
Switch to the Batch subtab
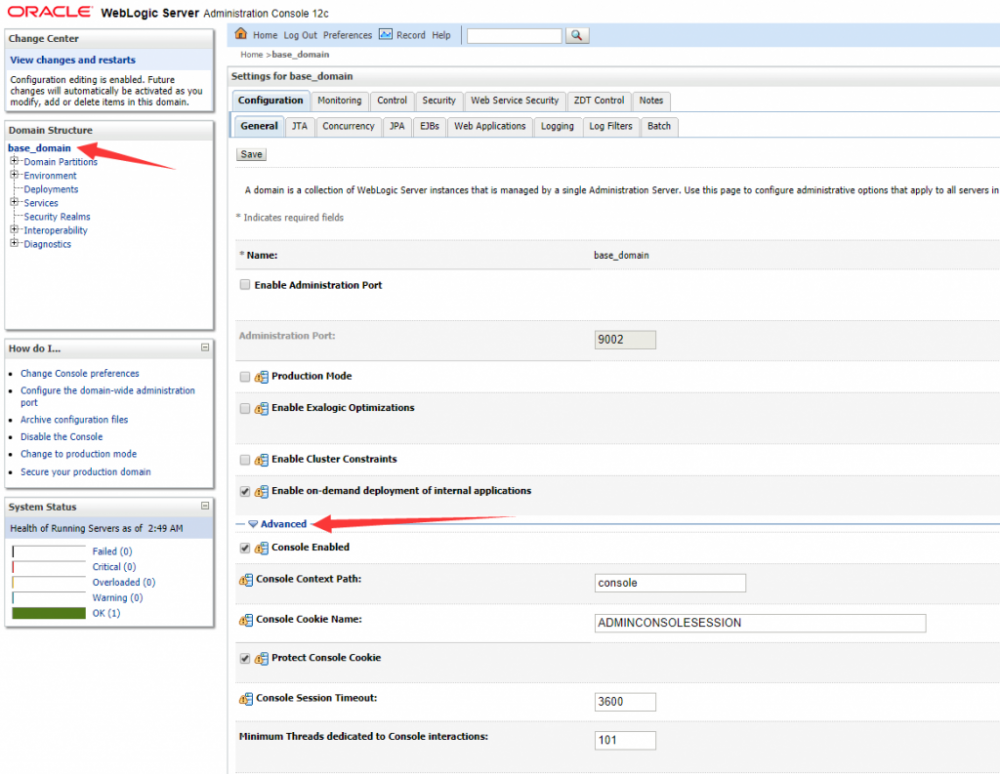tap(659, 126)
